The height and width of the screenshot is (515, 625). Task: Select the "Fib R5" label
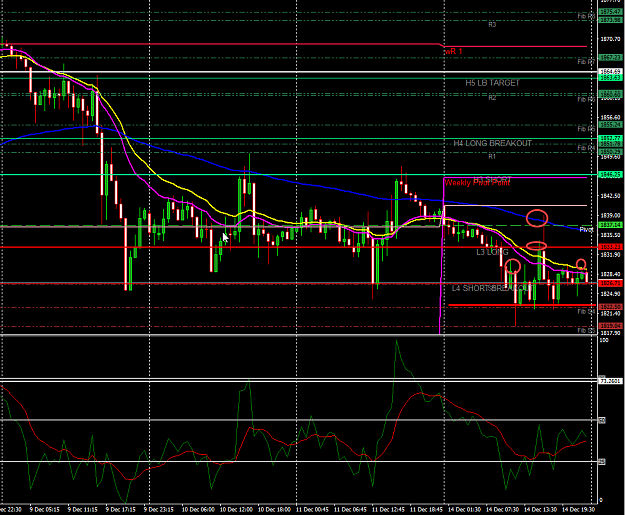click(x=586, y=129)
